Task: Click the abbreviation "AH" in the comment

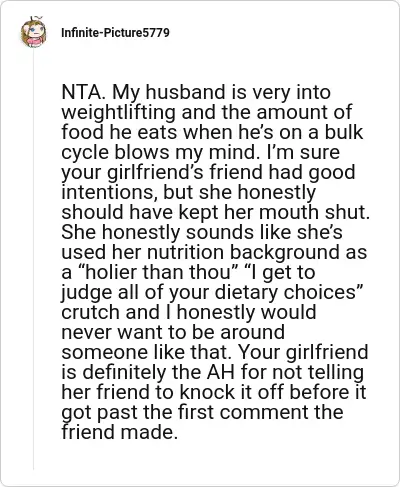Action: [221, 372]
